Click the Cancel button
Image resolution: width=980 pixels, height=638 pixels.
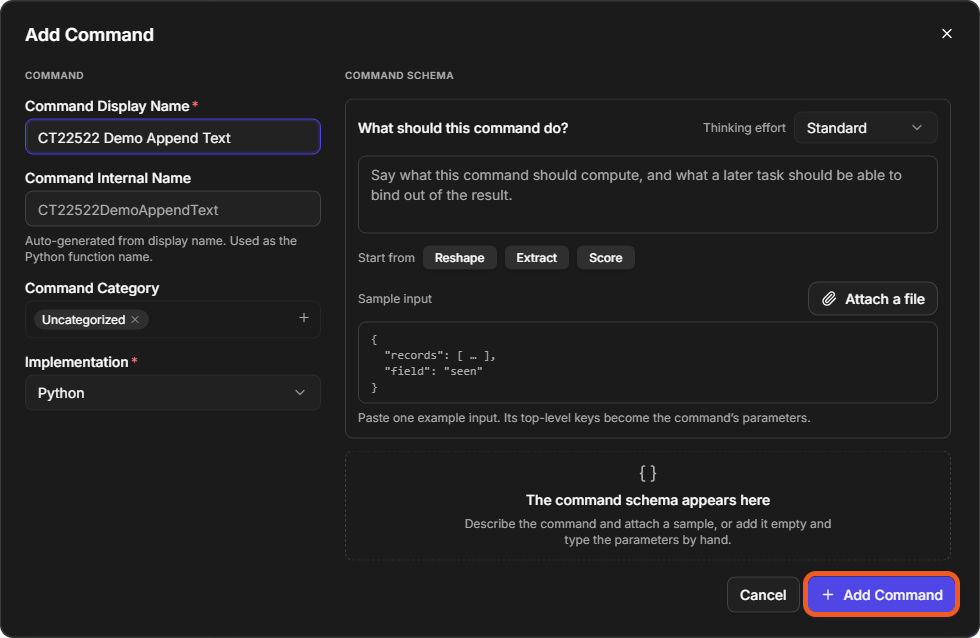coord(762,594)
